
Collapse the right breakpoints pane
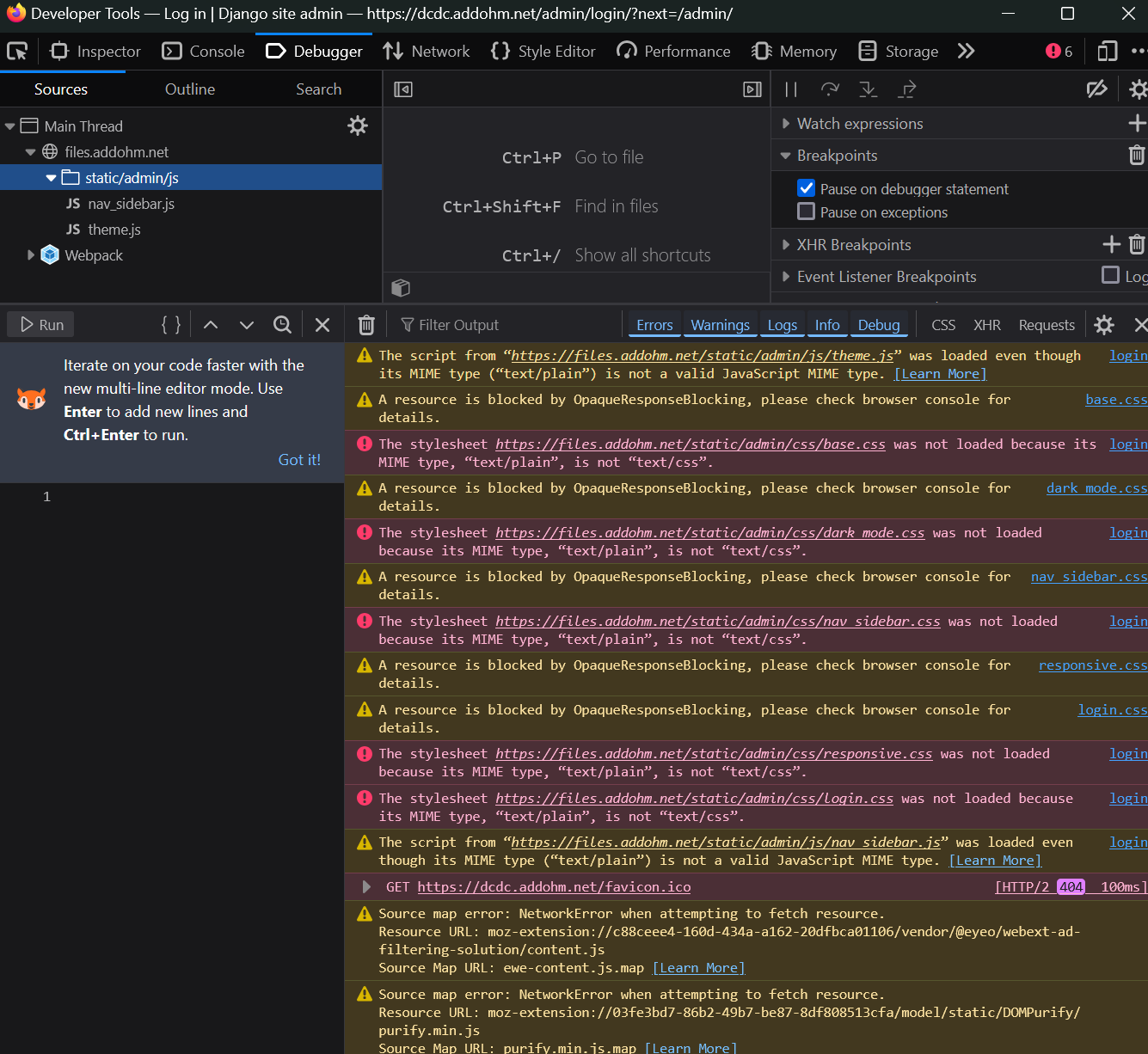tap(752, 89)
